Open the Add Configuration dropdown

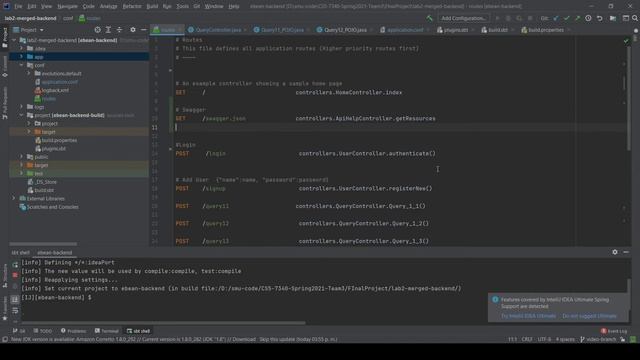[x=463, y=18]
